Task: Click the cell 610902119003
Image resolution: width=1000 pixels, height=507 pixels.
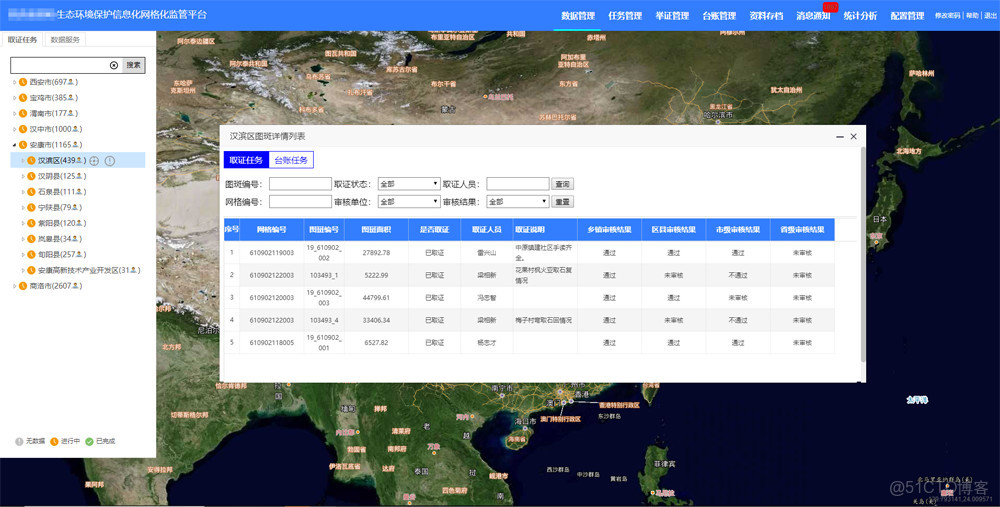Action: [x=272, y=253]
